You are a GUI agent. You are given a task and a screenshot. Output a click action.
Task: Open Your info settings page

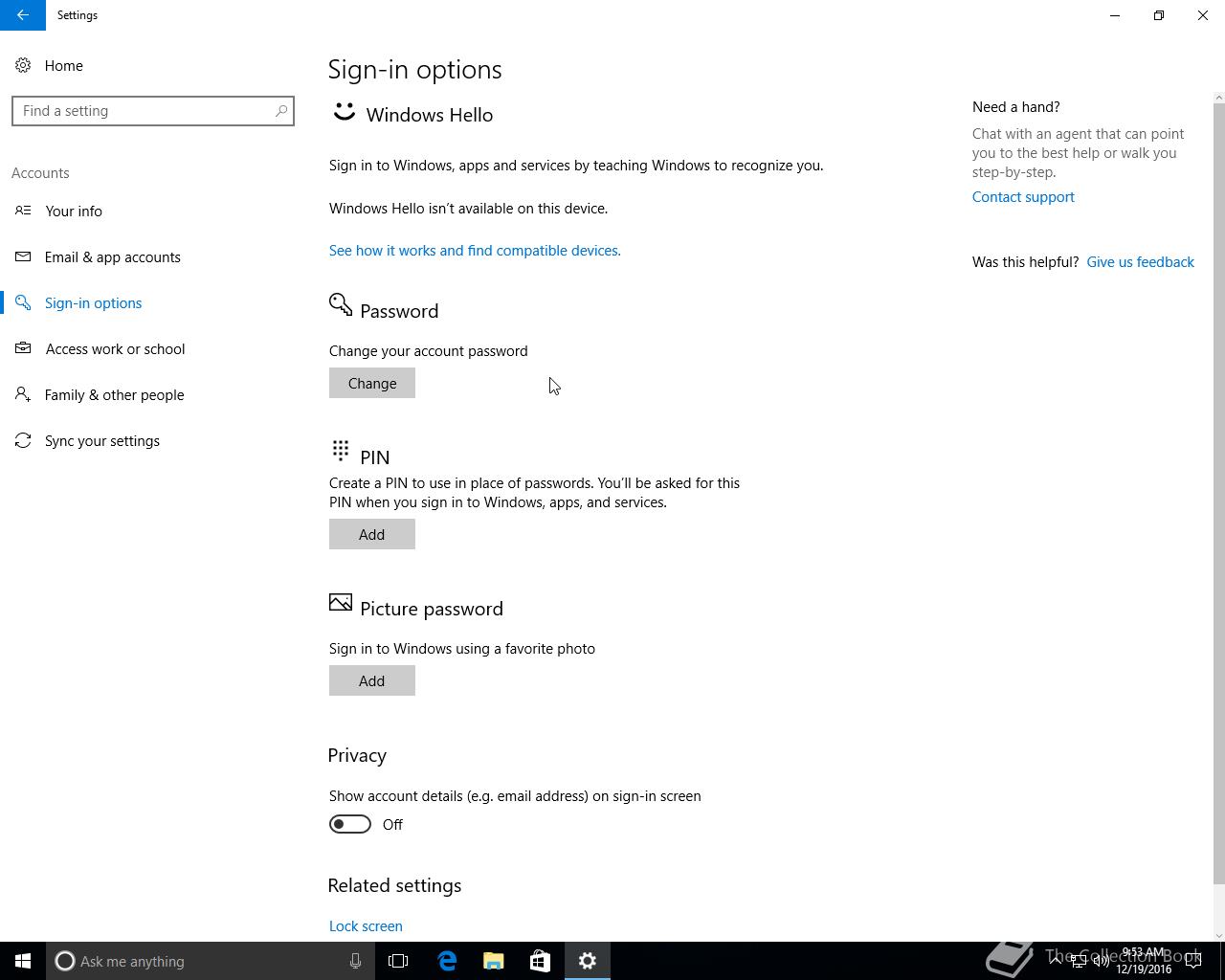74,211
